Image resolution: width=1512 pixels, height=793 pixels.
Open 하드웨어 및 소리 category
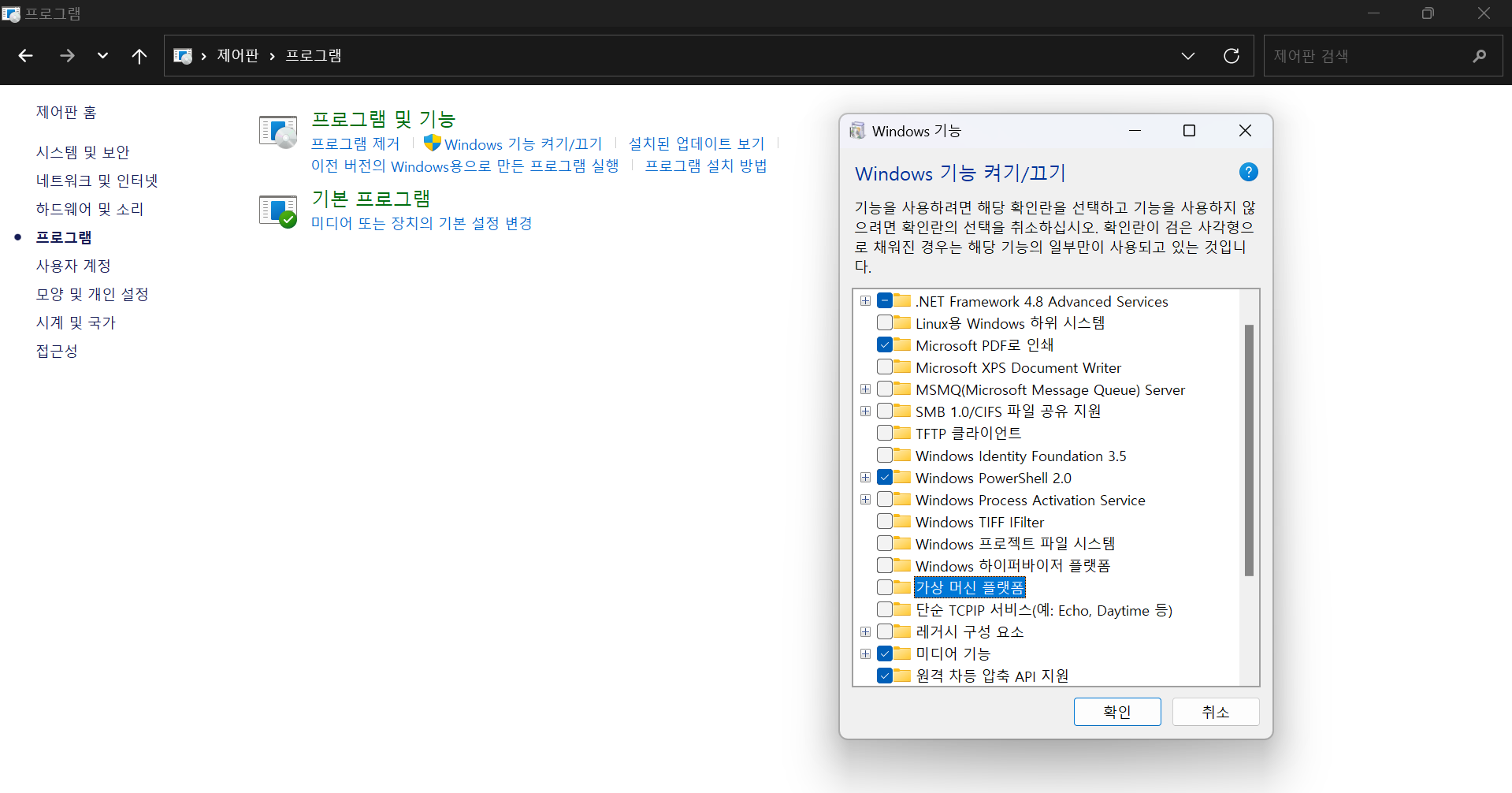tap(90, 209)
